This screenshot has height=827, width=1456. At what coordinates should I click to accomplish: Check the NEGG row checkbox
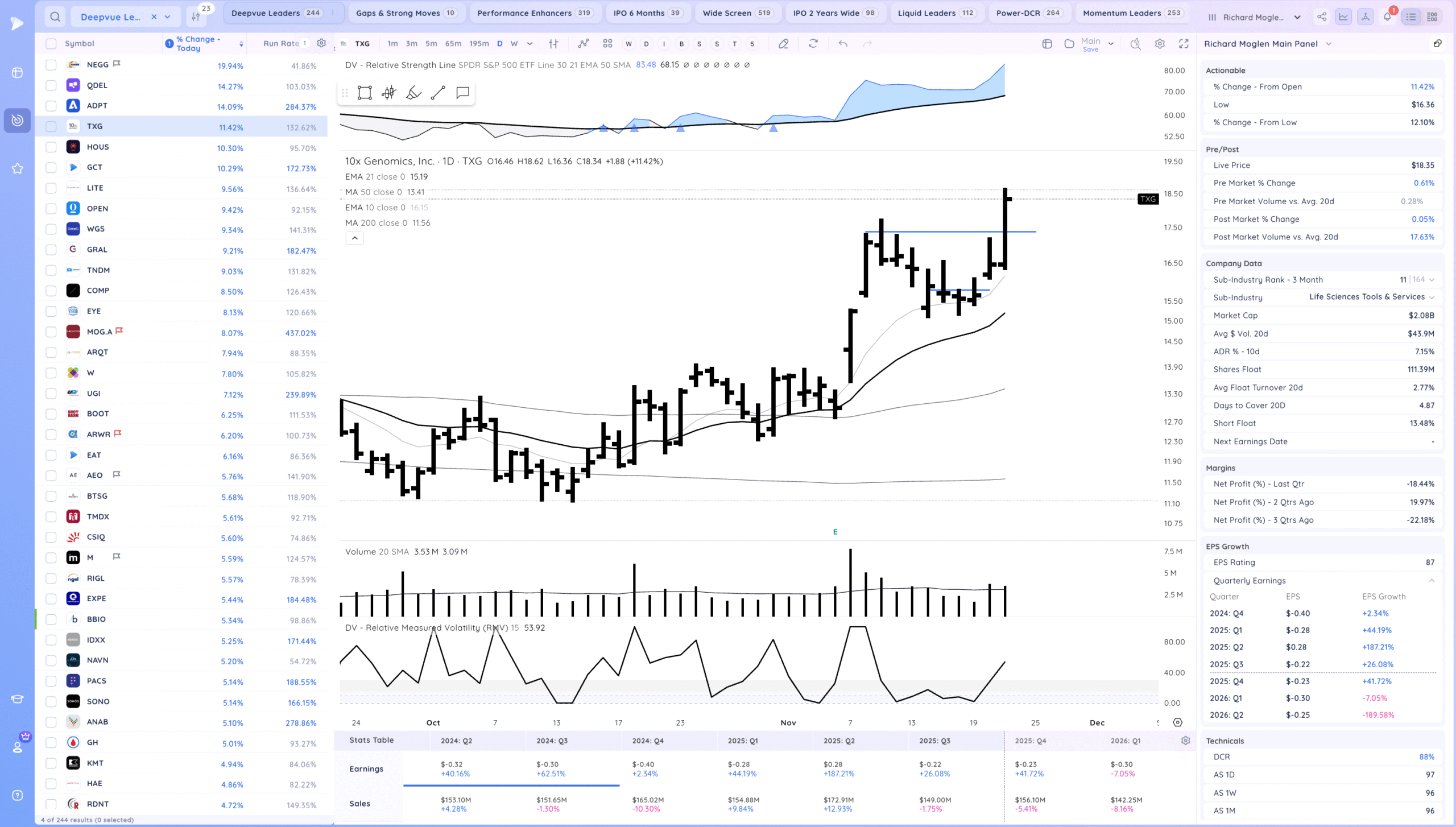click(x=51, y=65)
